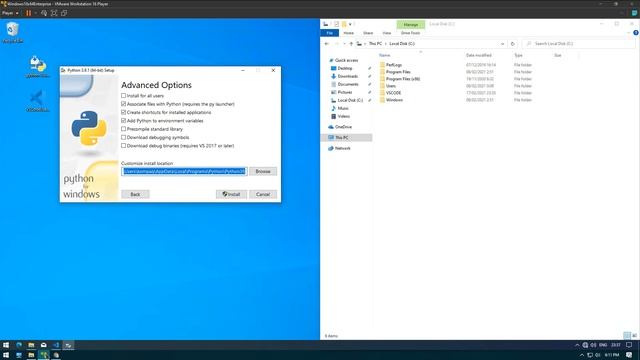Open Music in navigation pane
640x360 pixels.
point(343,108)
